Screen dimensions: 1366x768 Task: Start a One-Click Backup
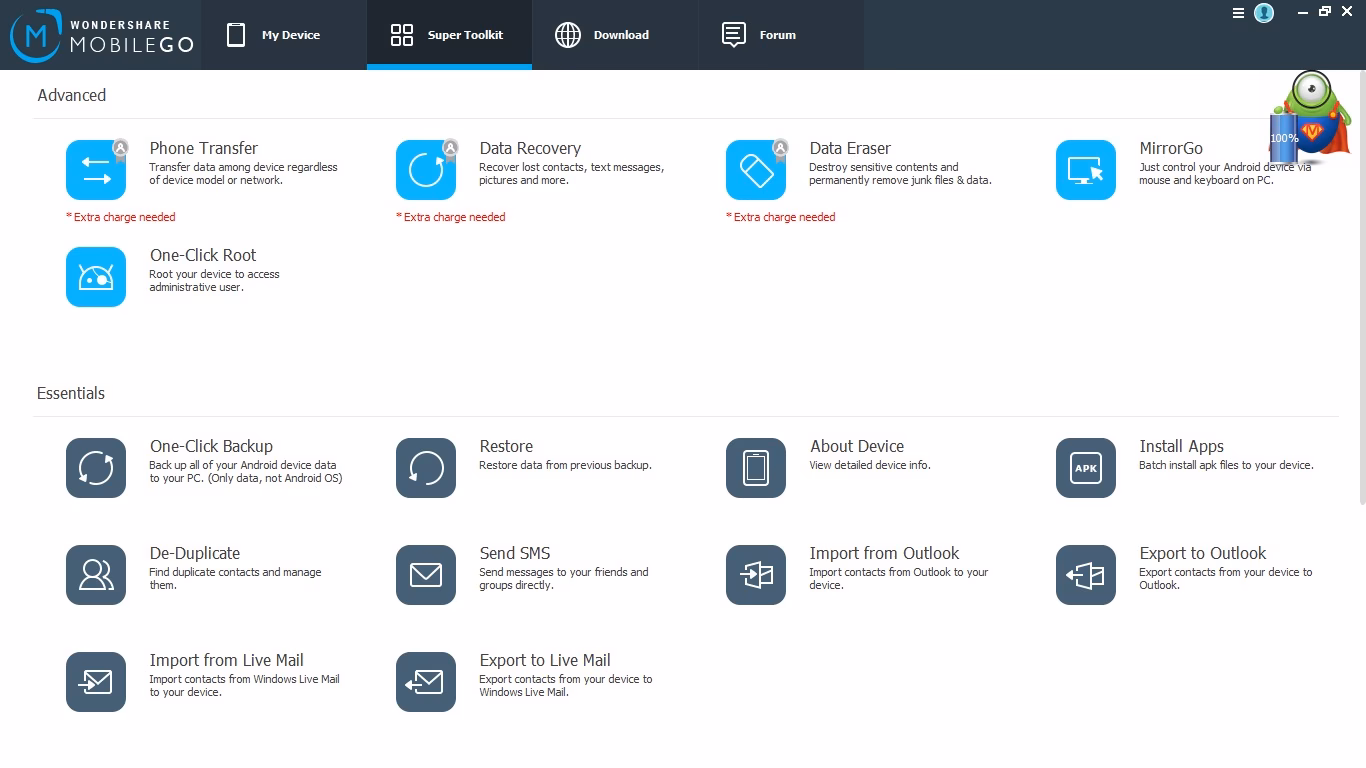[x=96, y=467]
